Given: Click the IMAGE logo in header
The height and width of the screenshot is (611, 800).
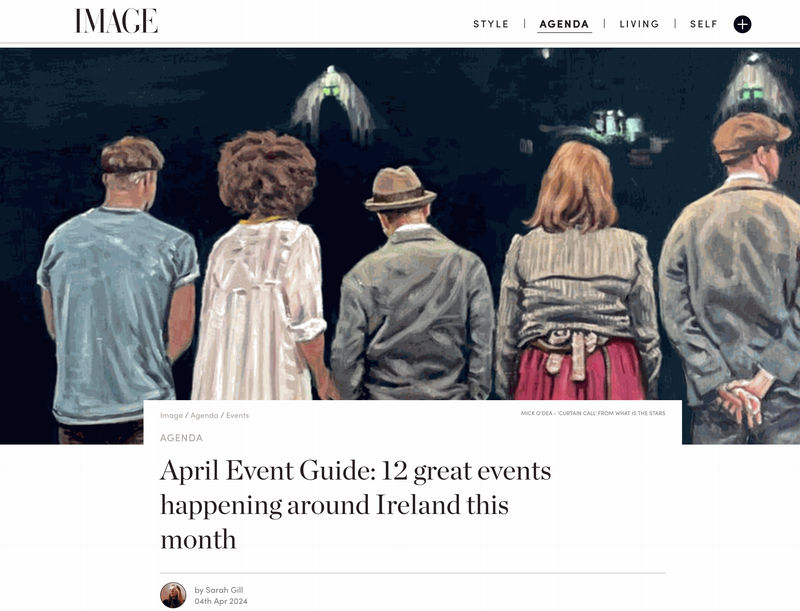Looking at the screenshot, I should pyautogui.click(x=116, y=21).
